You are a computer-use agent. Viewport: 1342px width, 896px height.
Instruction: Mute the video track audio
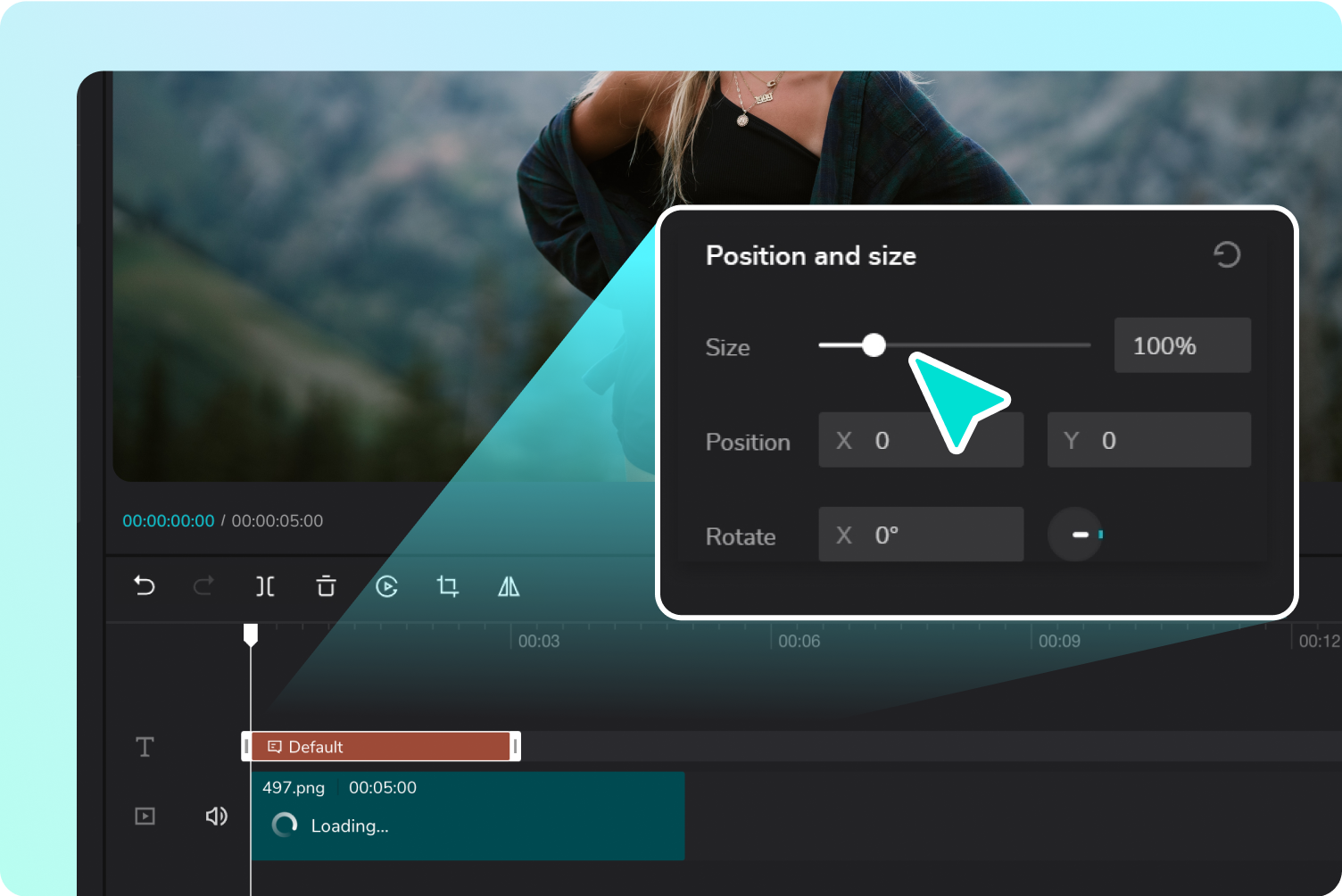click(x=216, y=817)
